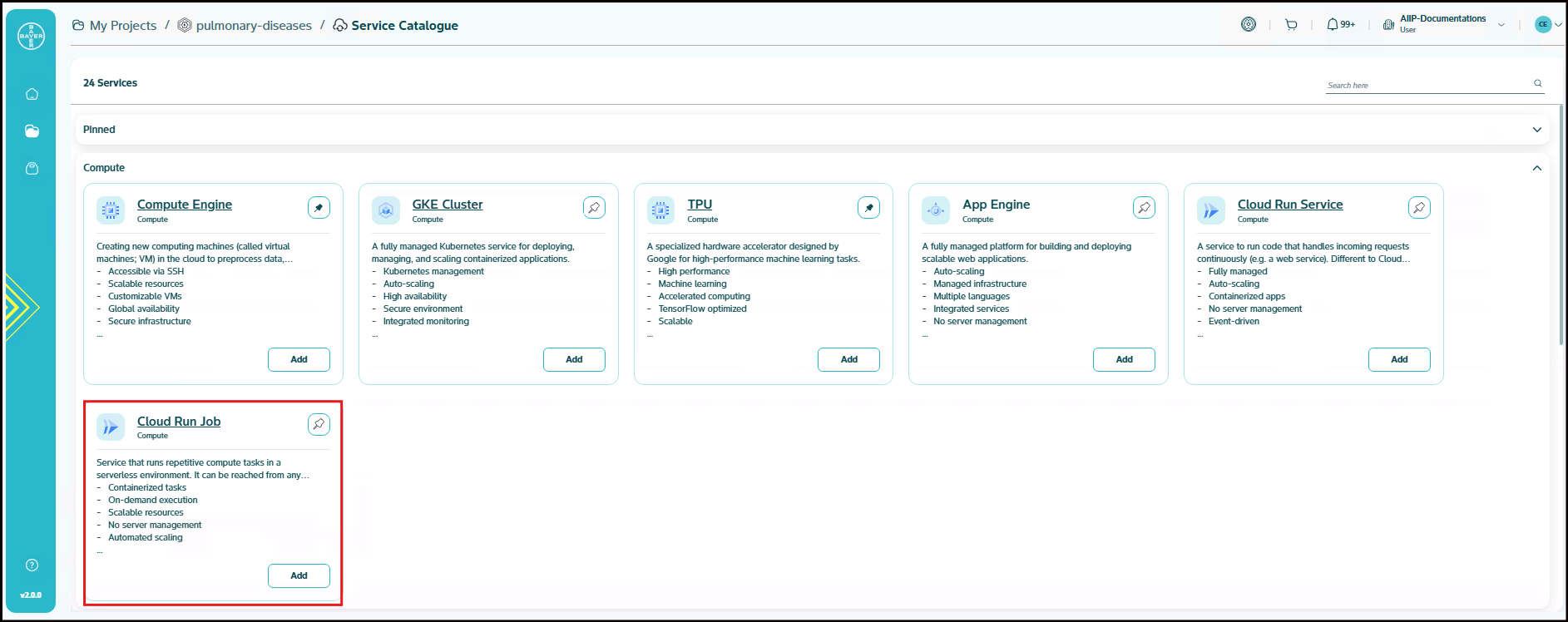The image size is (1568, 622).
Task: Open the TPU service link
Action: pyautogui.click(x=700, y=205)
